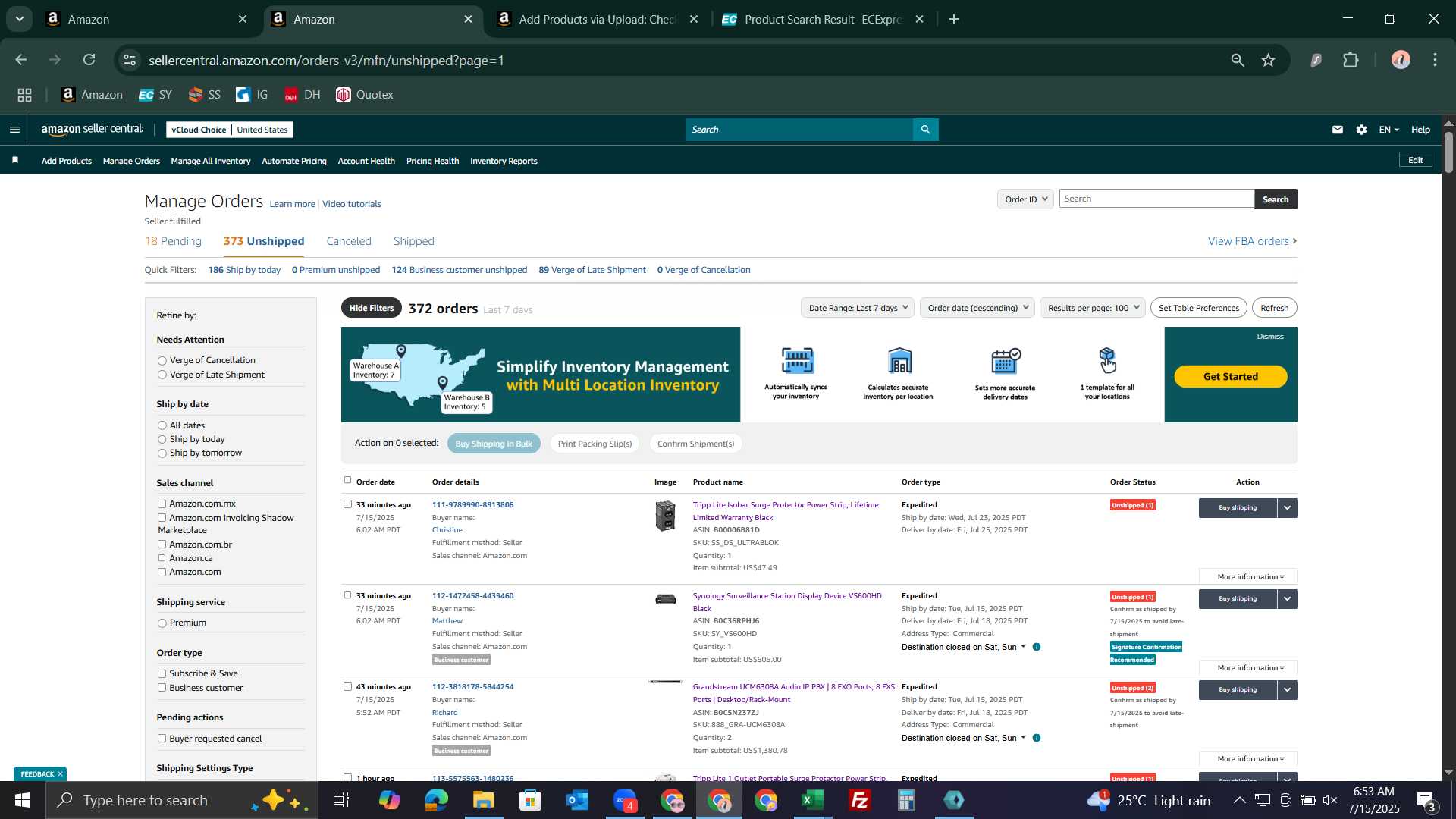Viewport: 1456px width, 819px height.
Task: Open the View FBA orders link
Action: click(x=1252, y=241)
